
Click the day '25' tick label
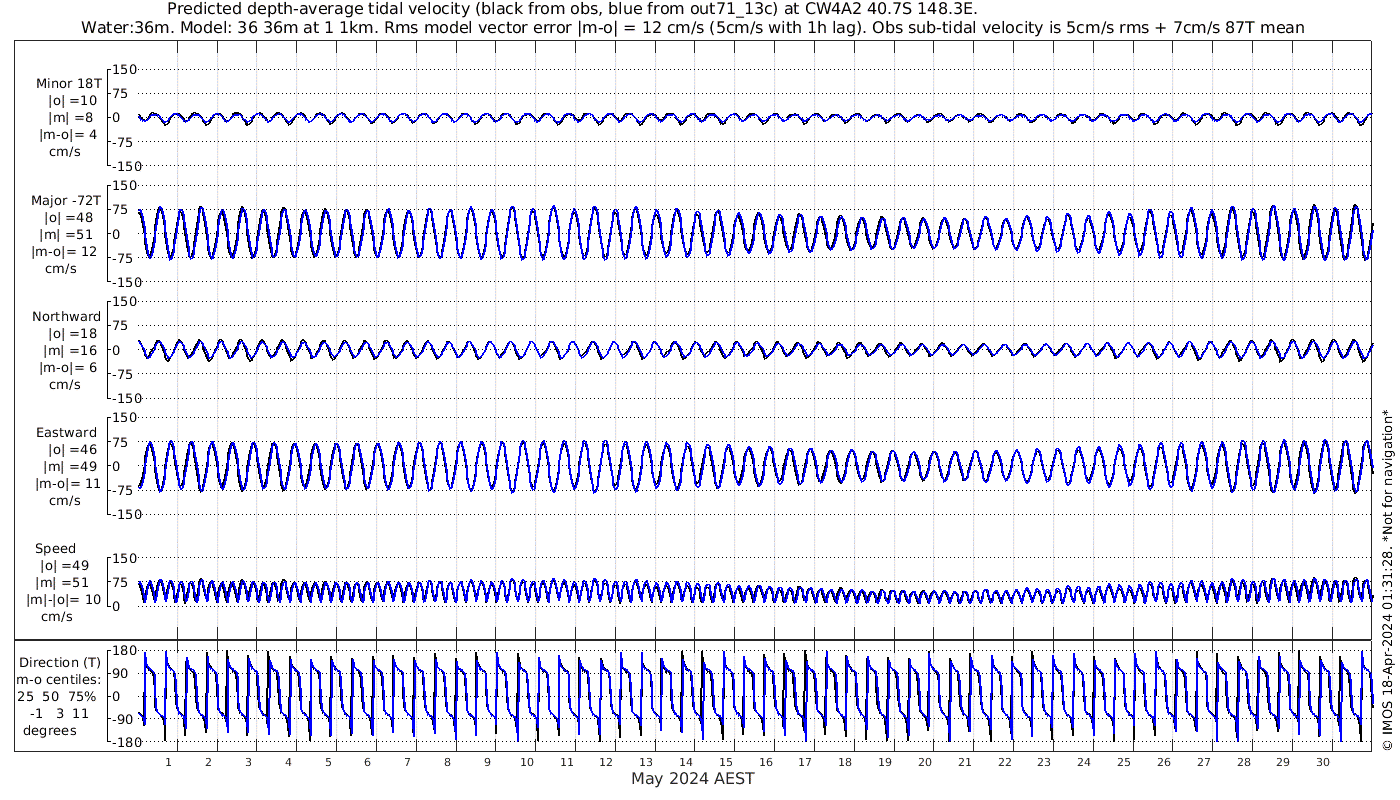tap(1124, 762)
